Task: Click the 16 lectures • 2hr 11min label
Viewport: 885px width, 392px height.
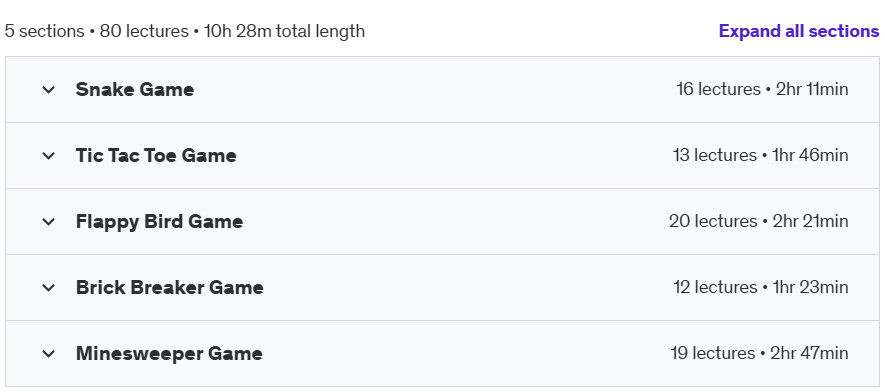Action: [x=762, y=89]
